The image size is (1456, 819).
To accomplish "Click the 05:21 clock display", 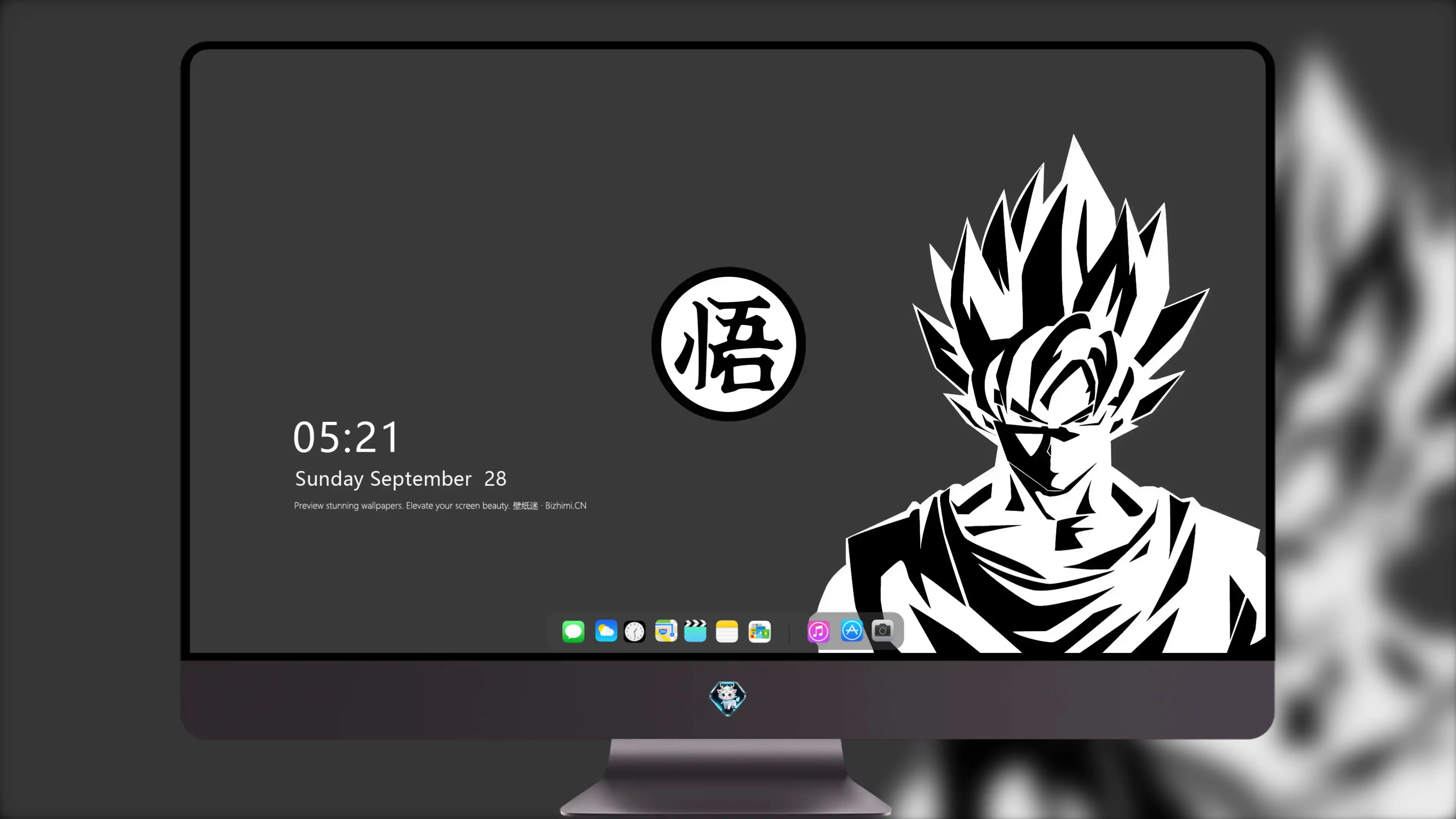I will (346, 437).
